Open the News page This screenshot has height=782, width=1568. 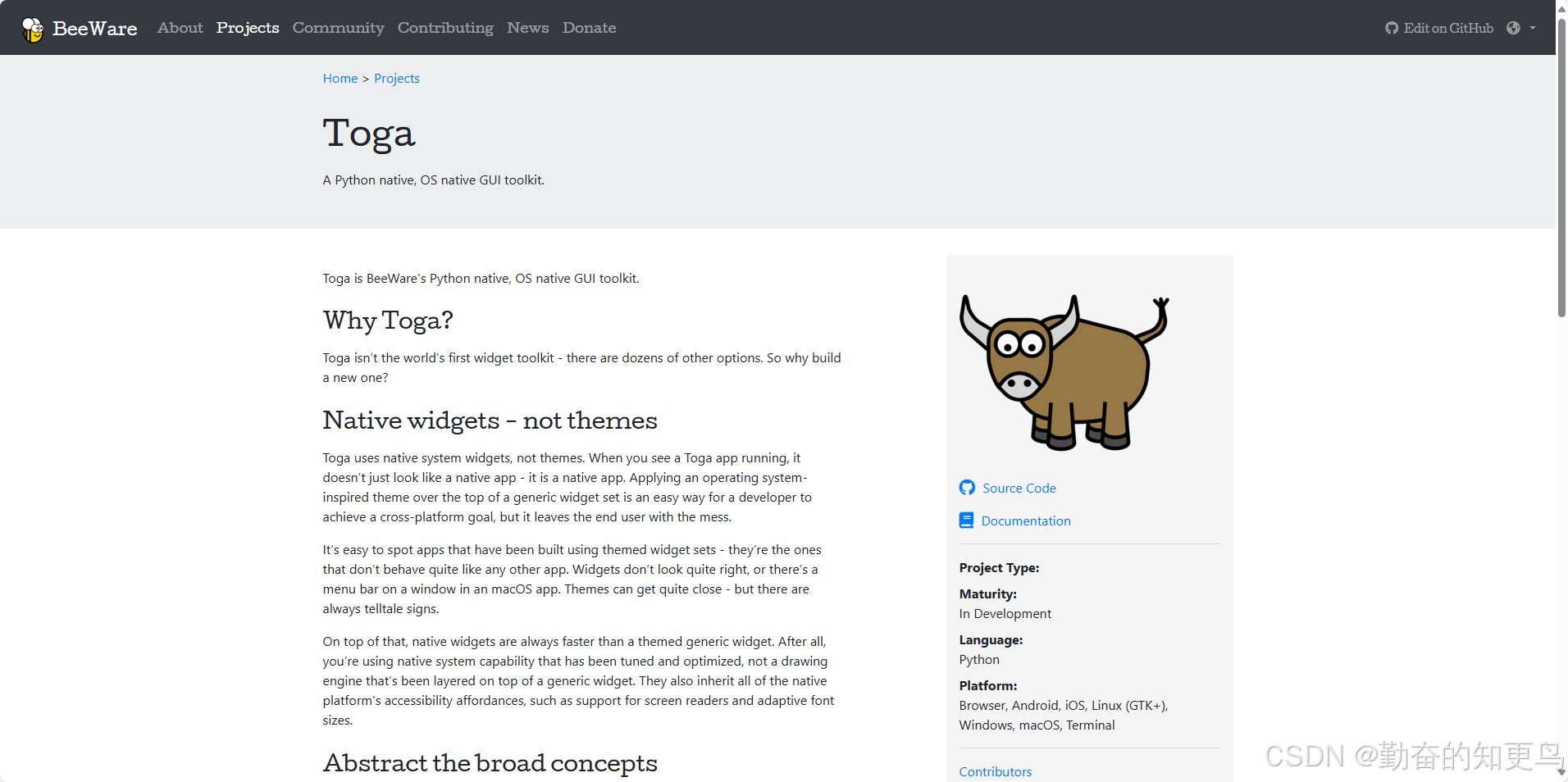(527, 28)
